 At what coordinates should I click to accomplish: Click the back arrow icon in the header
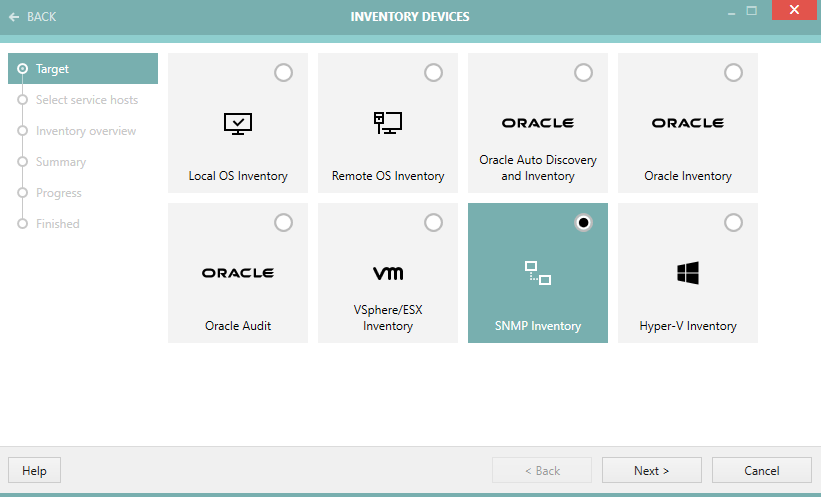click(14, 17)
